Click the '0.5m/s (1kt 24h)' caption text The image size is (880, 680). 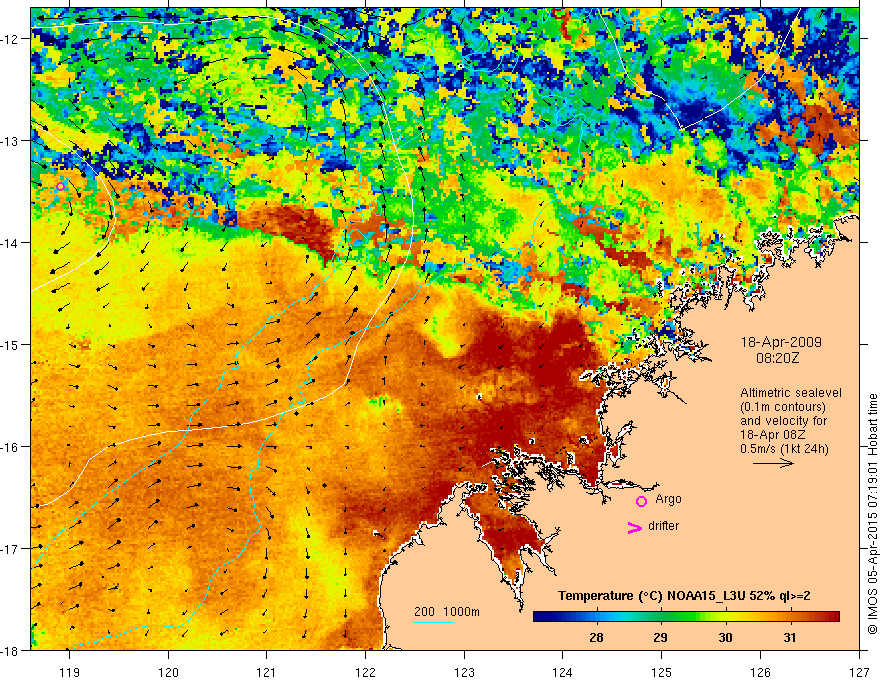(x=784, y=449)
